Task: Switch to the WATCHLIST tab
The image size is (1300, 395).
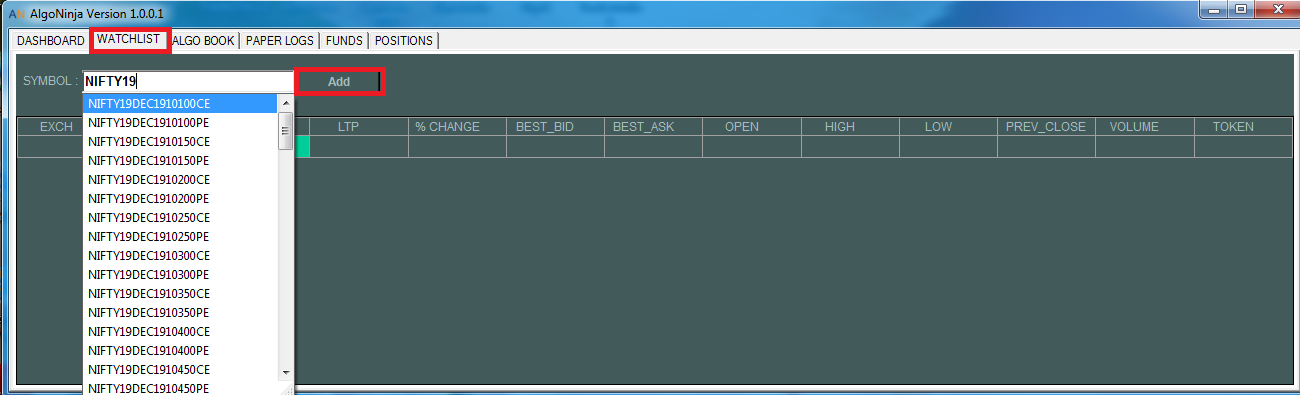Action: pyautogui.click(x=129, y=39)
